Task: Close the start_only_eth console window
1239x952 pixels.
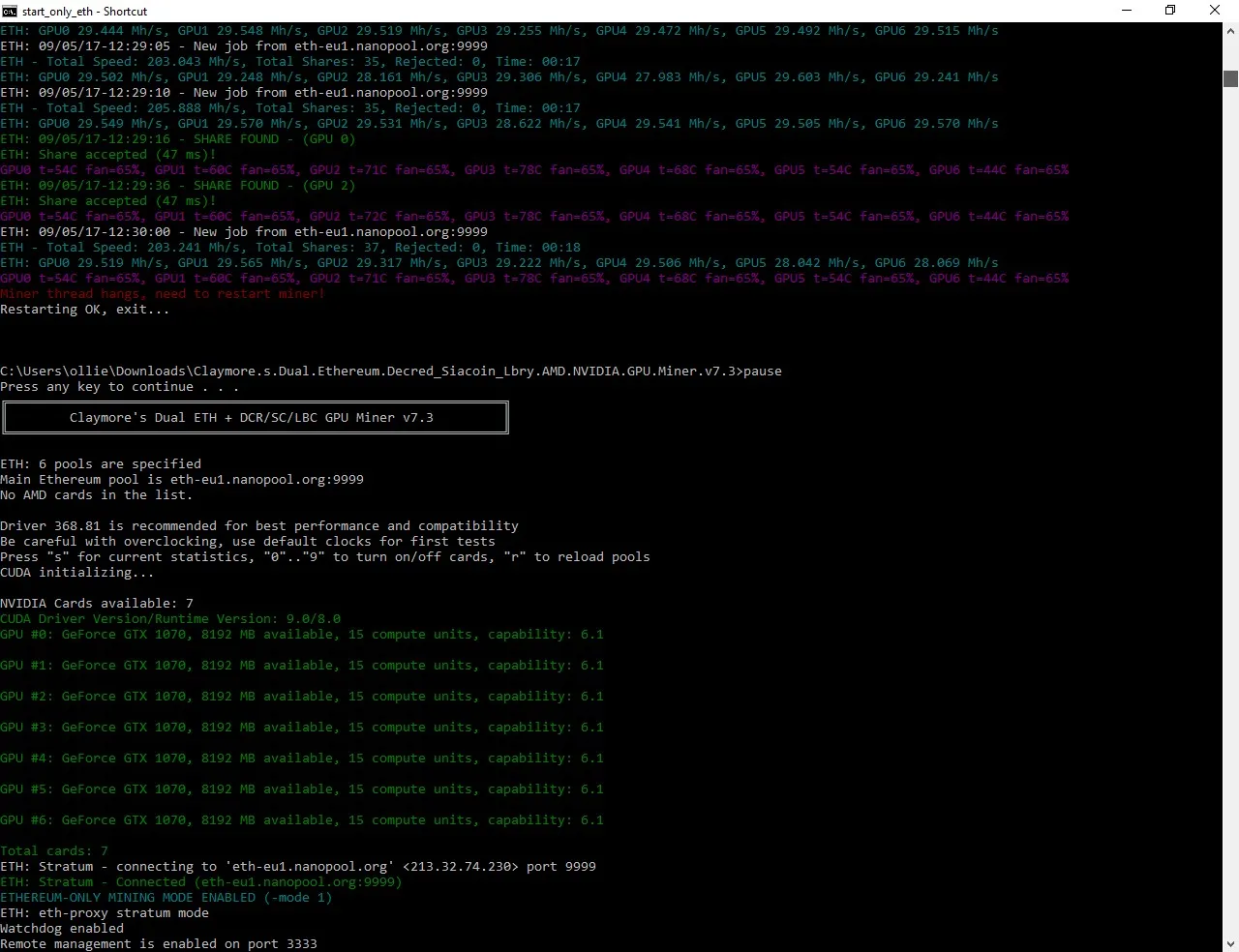Action: 1215,11
